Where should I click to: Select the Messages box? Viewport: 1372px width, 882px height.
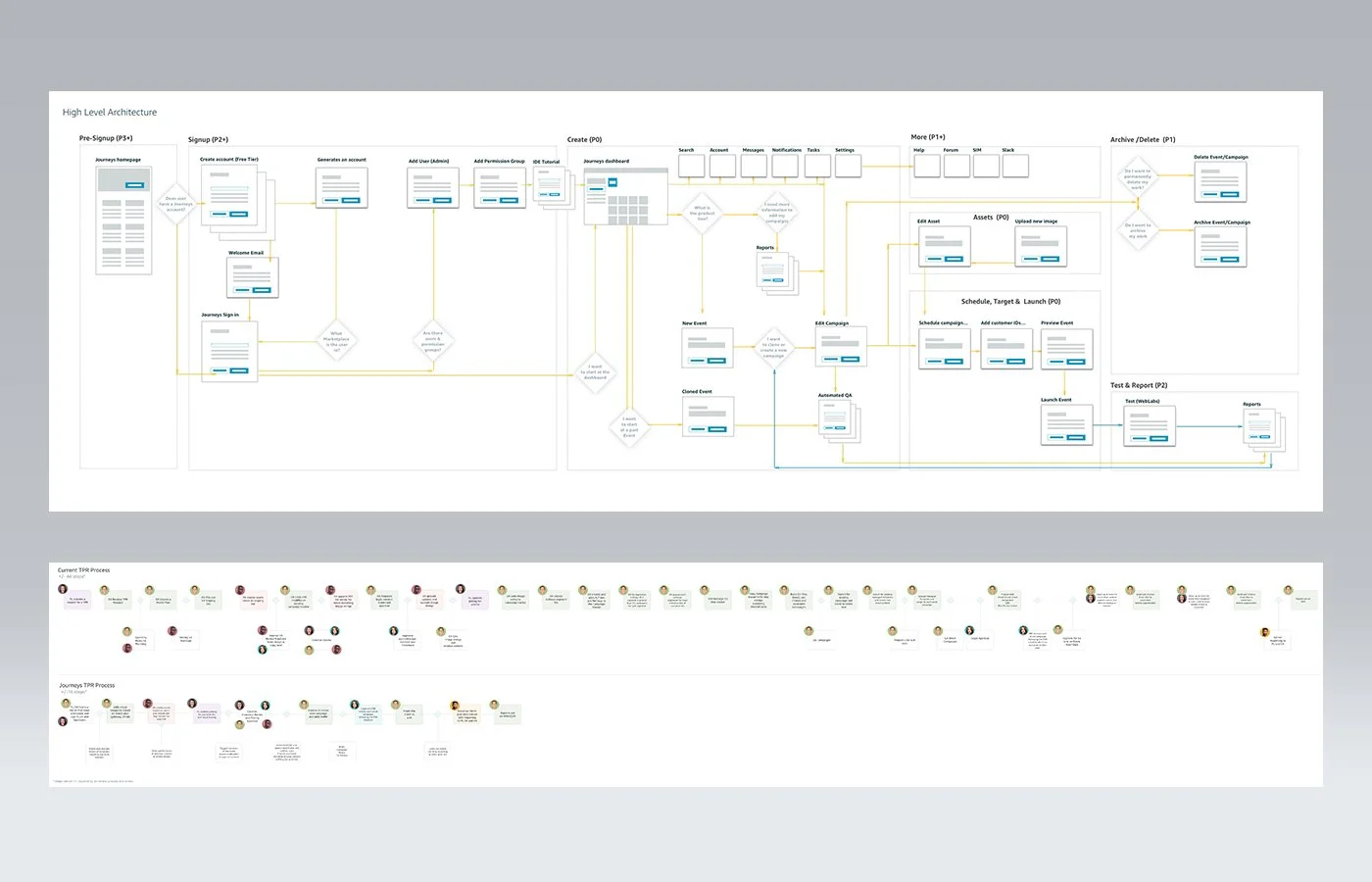point(754,166)
